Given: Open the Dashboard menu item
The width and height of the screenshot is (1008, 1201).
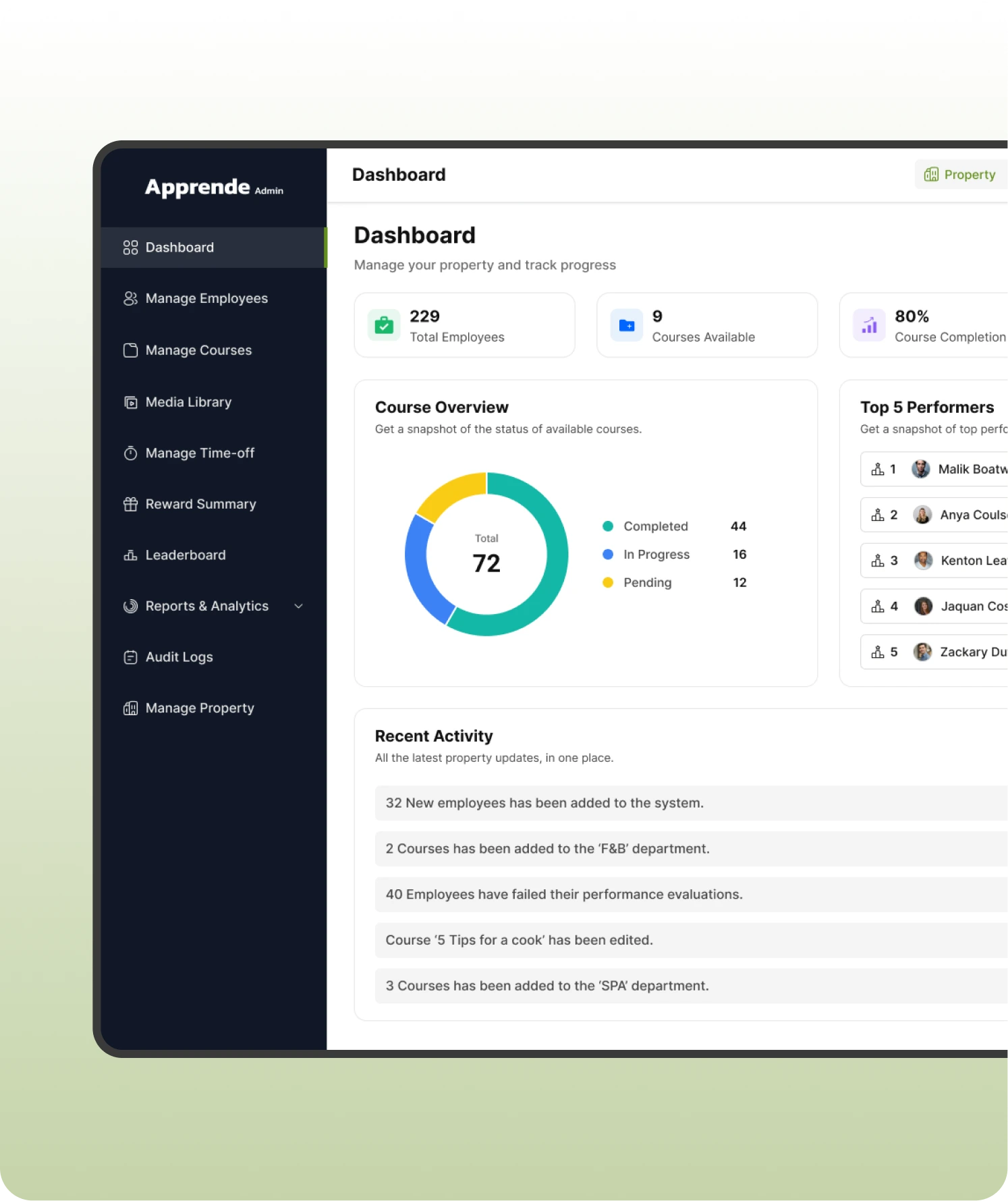Looking at the screenshot, I should point(213,248).
